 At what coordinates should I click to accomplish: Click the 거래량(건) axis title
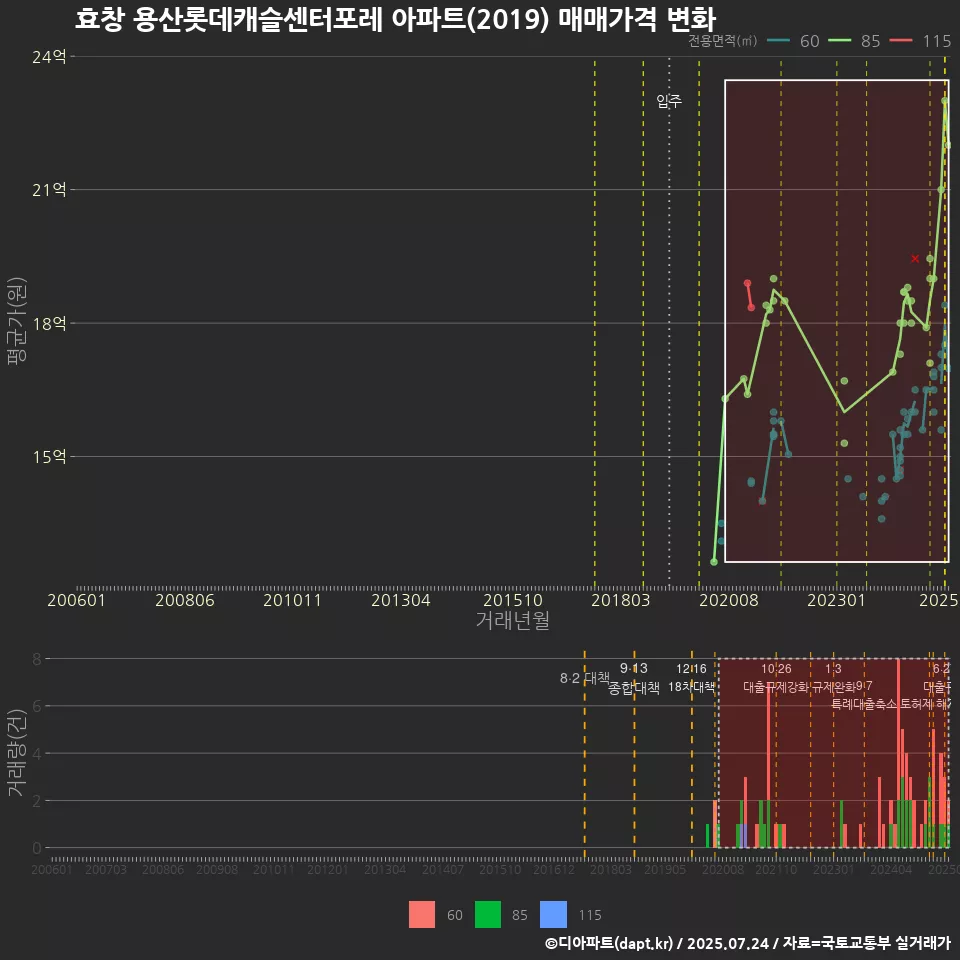[16, 753]
